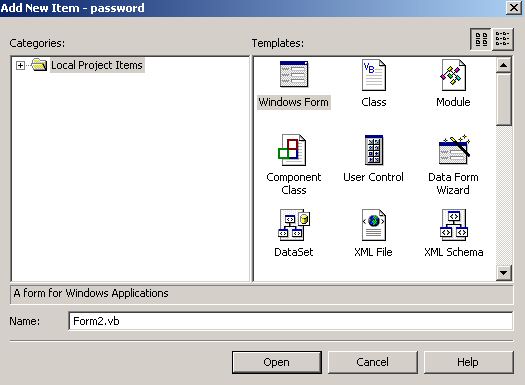The image size is (525, 385).
Task: Expand the Local Project Items node
Action: (x=20, y=65)
